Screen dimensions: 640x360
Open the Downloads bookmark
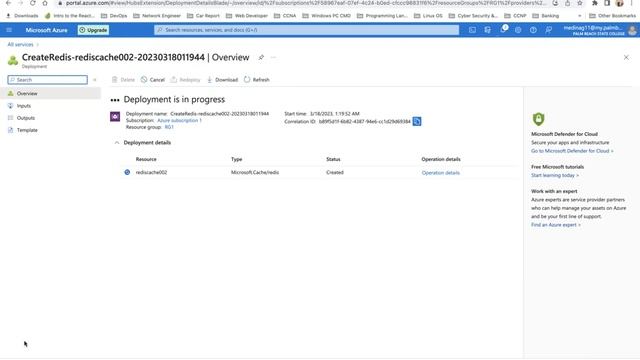22,16
